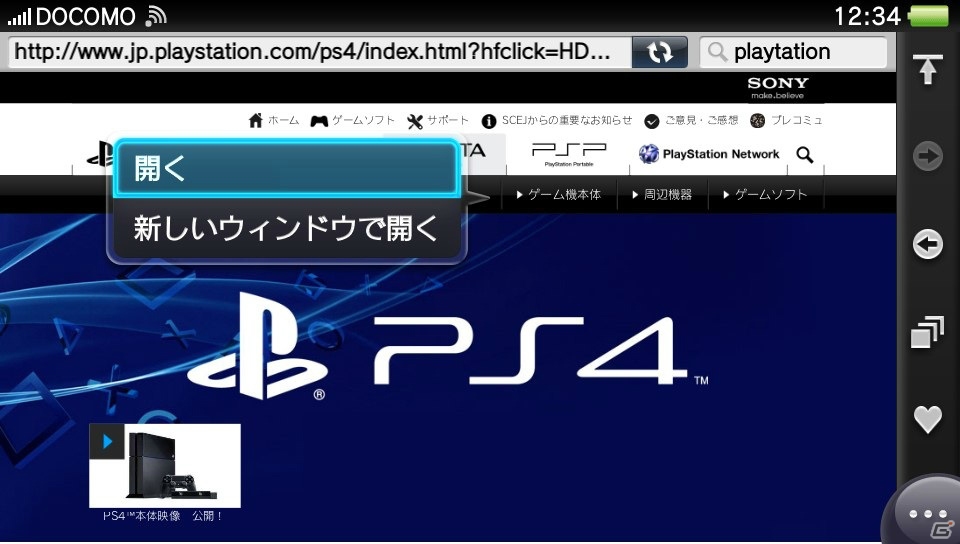Click the site search magnifier icon

[x=805, y=155]
